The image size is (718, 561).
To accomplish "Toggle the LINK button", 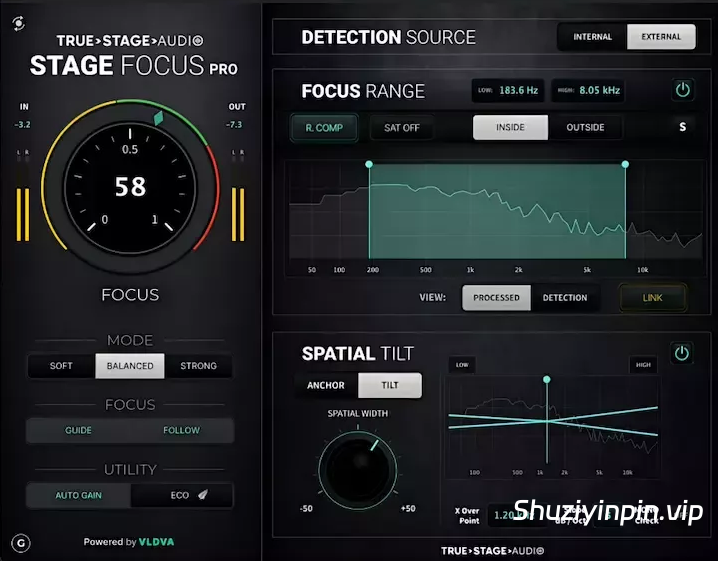I will (x=652, y=298).
